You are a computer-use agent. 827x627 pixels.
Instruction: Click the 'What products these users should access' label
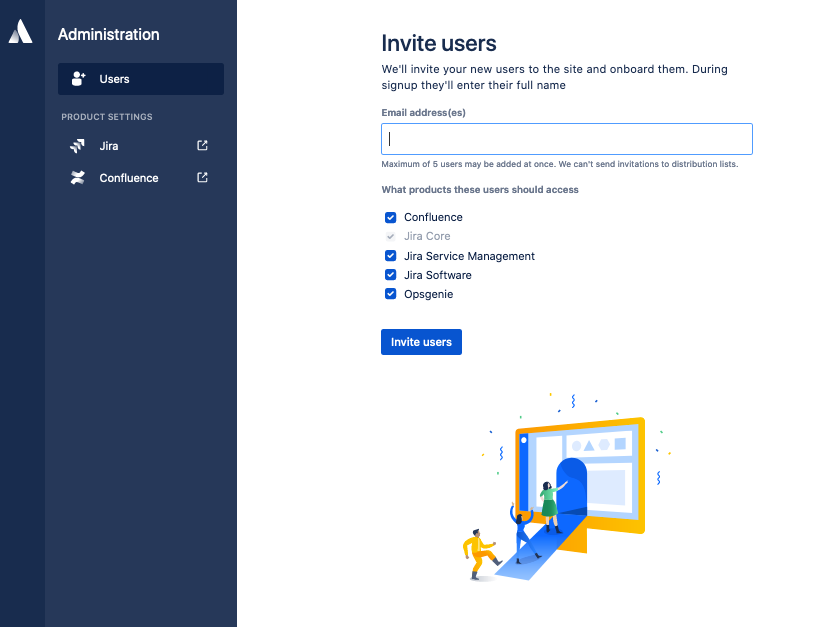tap(480, 189)
